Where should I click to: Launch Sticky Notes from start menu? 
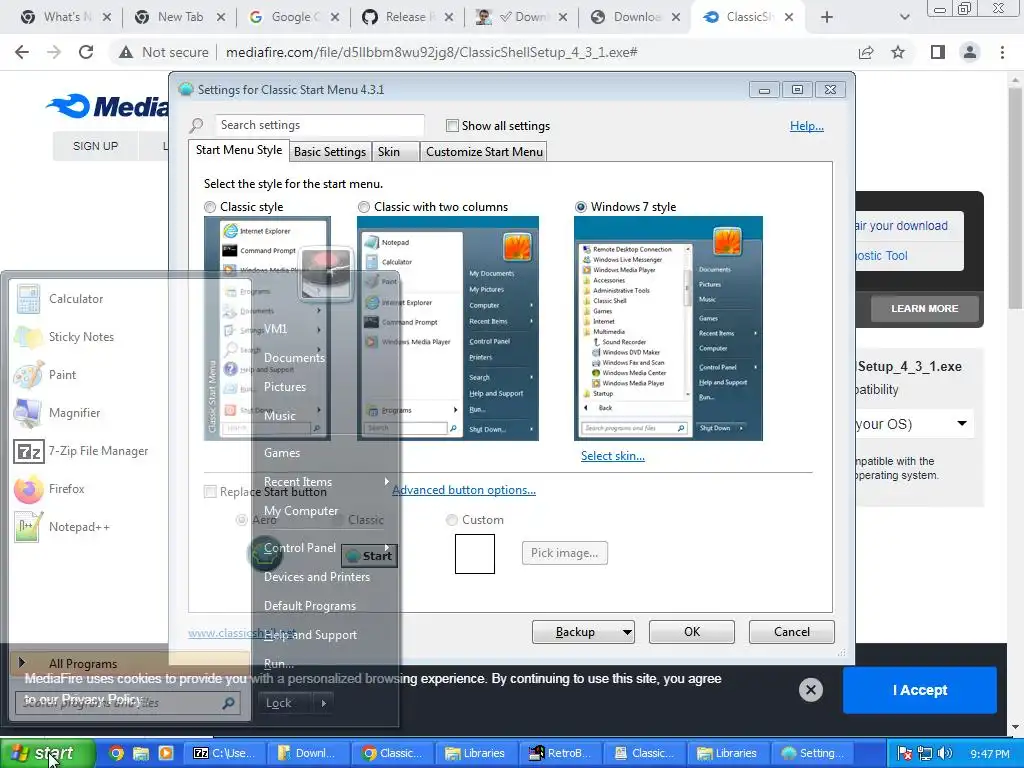coord(81,336)
